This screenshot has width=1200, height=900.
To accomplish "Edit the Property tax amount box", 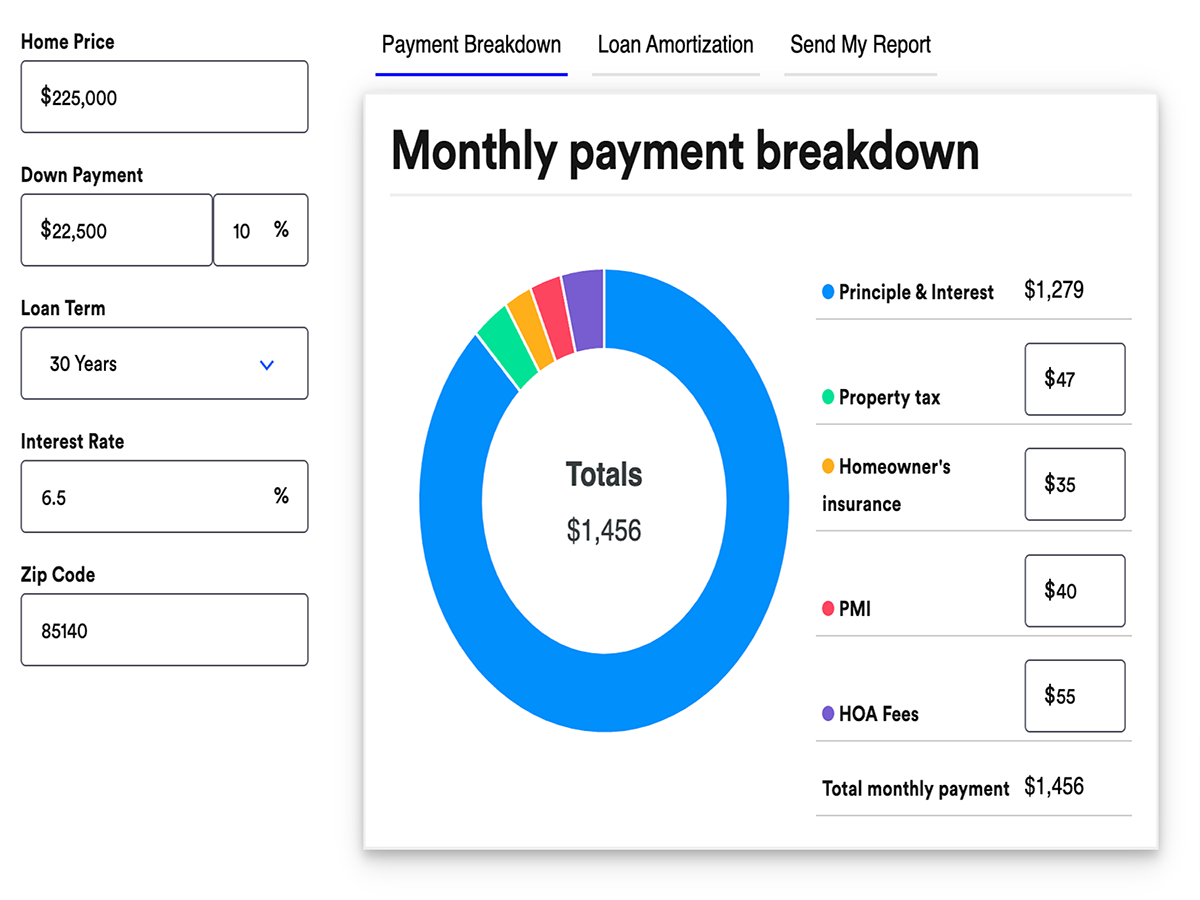I will tap(1075, 380).
